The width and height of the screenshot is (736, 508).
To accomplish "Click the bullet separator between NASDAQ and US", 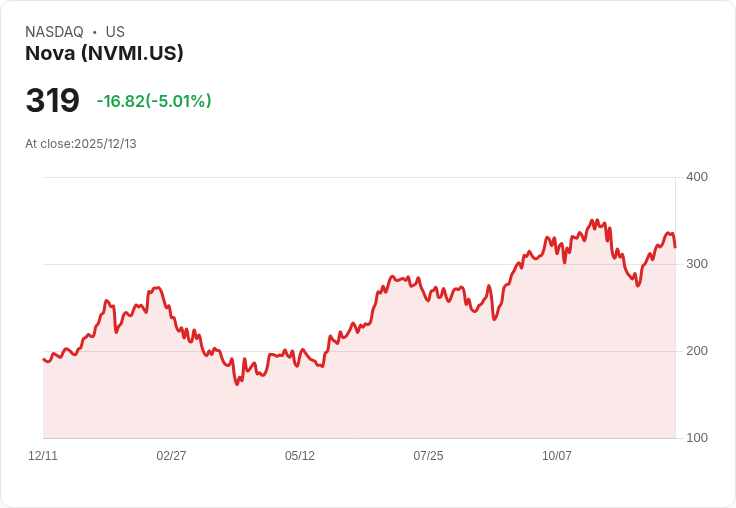I will coord(94,32).
